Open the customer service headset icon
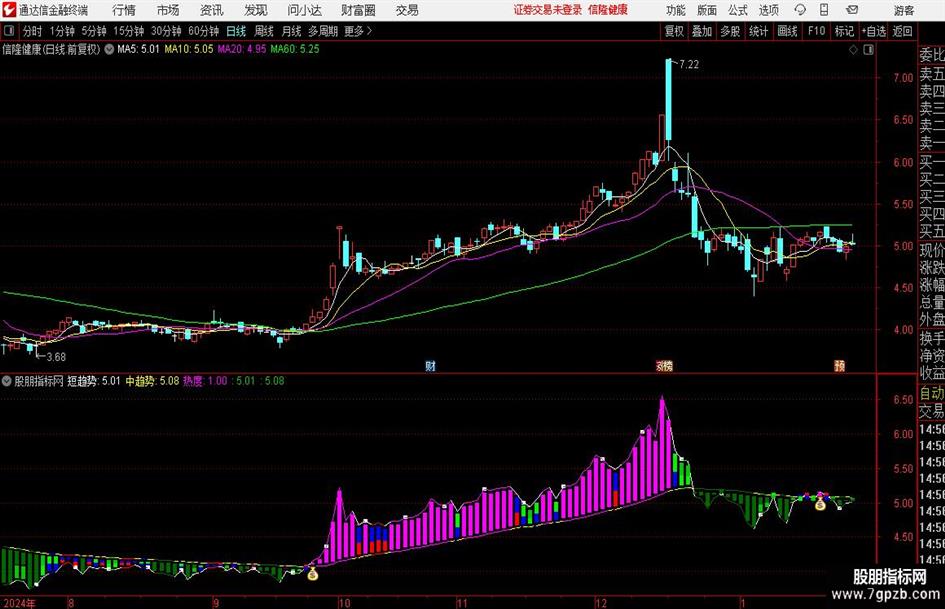Screen dimensions: 945x609 [x=800, y=10]
